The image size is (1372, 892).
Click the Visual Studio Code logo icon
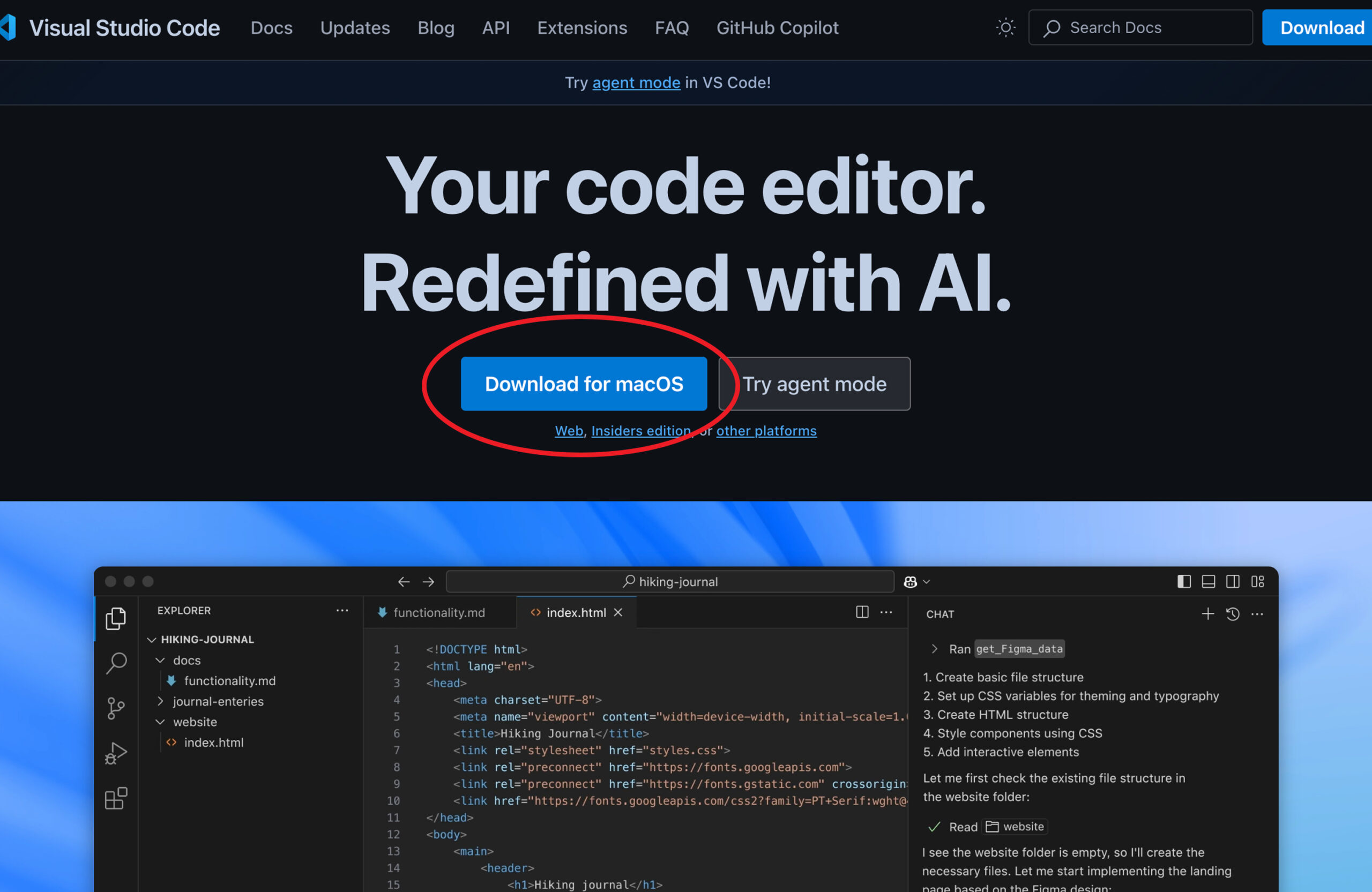coord(8,28)
